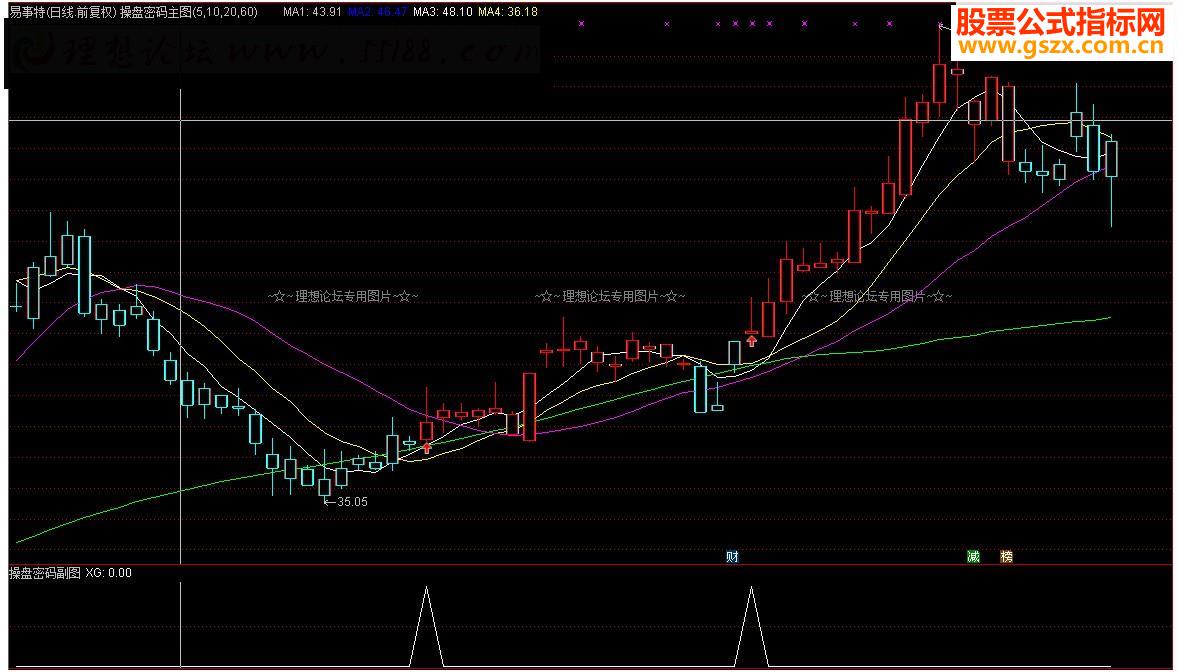Click the left XG signal spike in sub-chart

click(427, 626)
